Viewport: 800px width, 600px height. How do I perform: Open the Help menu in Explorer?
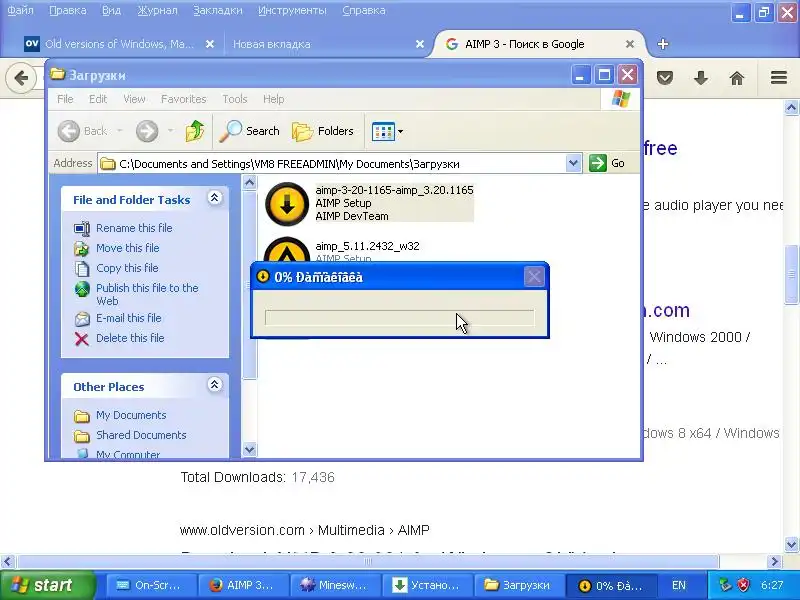[273, 99]
